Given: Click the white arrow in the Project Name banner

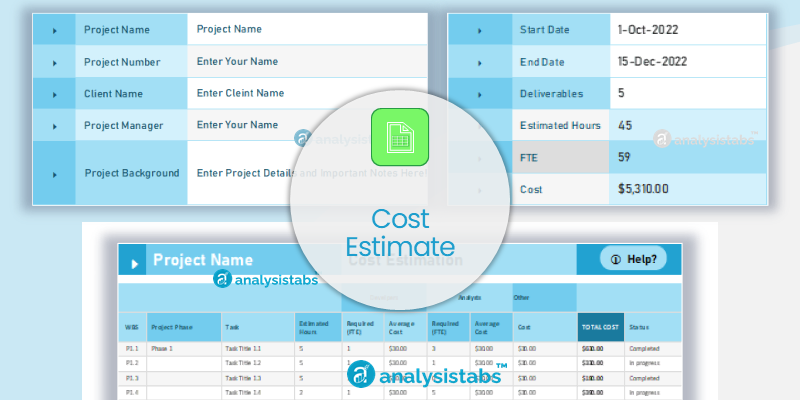Looking at the screenshot, I should (134, 264).
